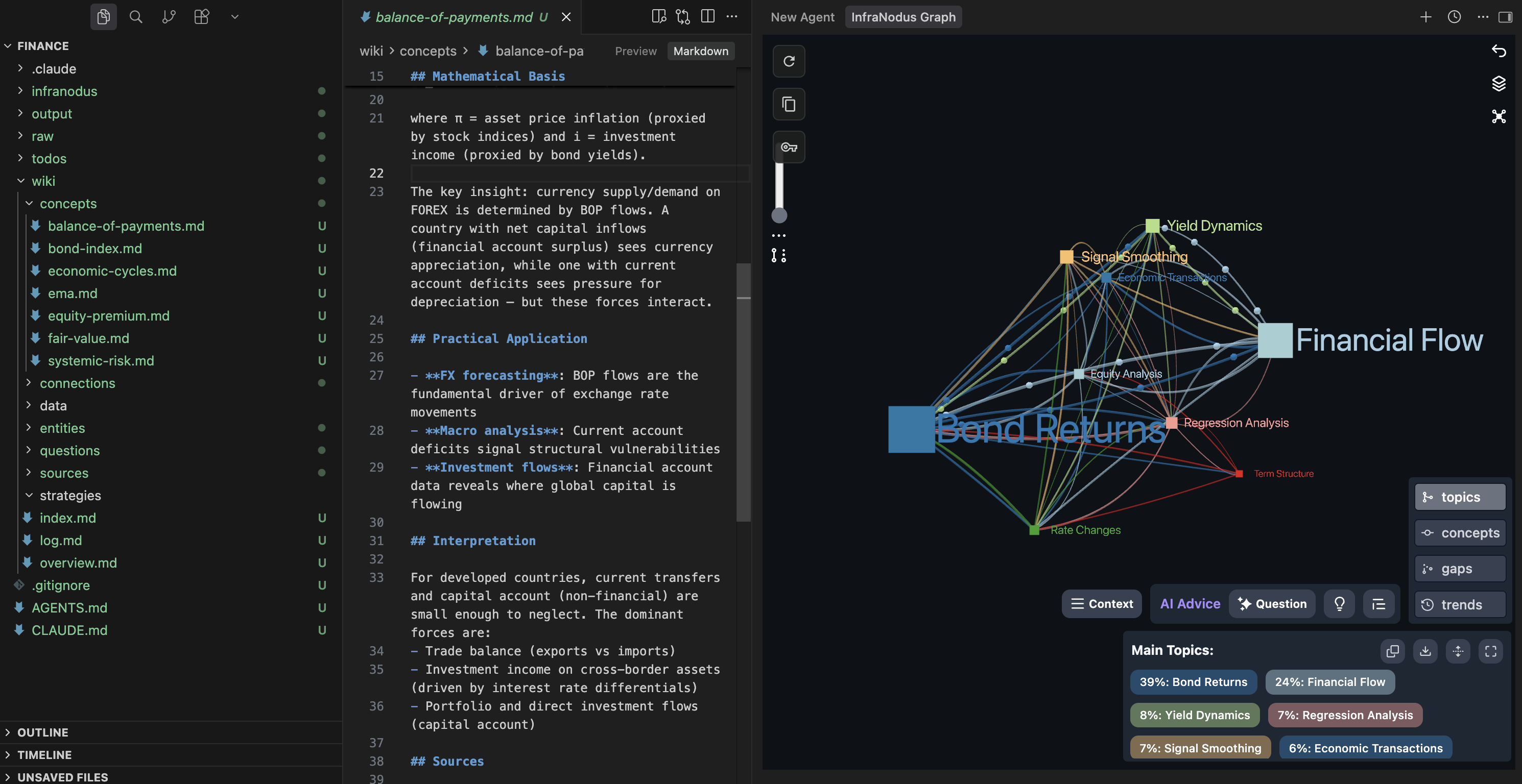
Task: Open CLAUDE.md file
Action: 171,630
